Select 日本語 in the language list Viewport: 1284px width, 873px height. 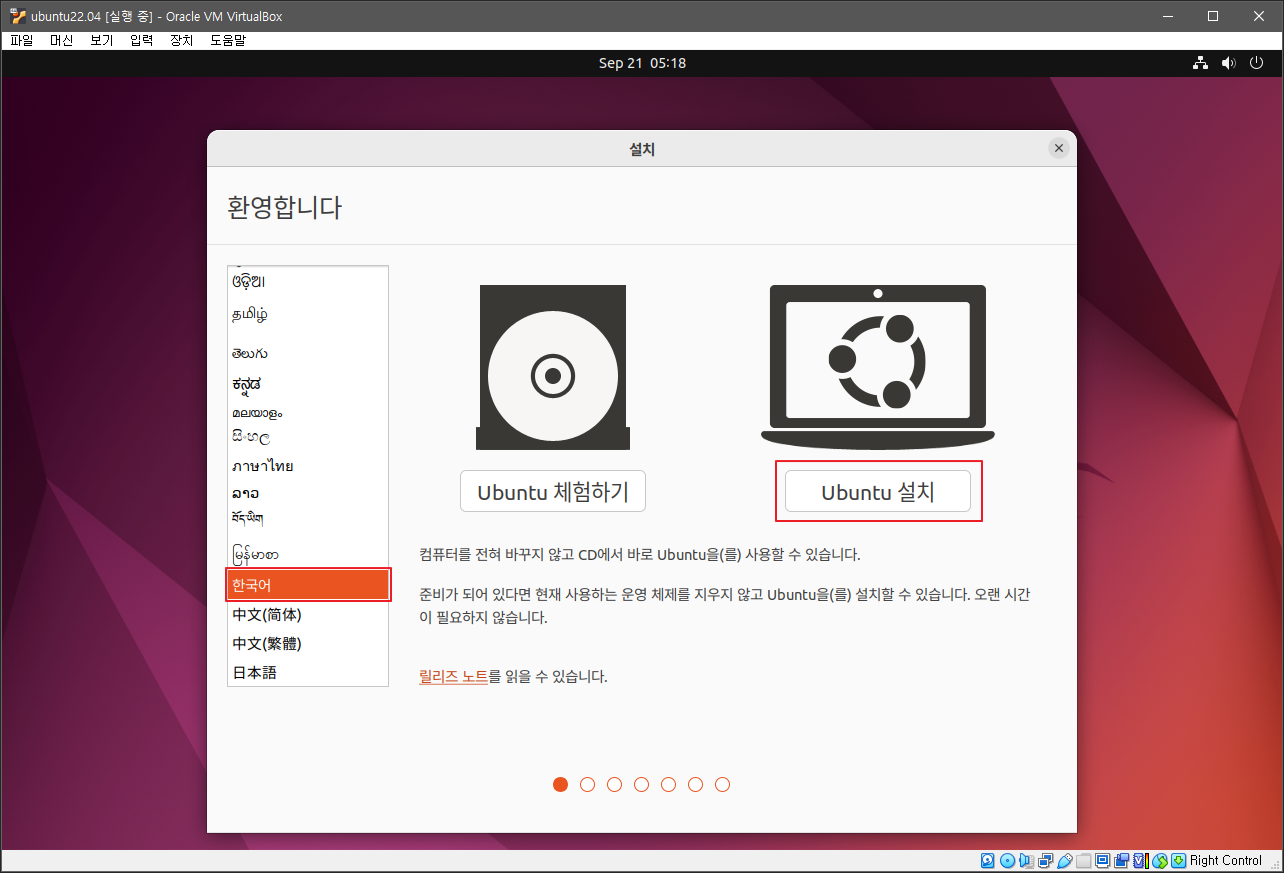click(308, 673)
